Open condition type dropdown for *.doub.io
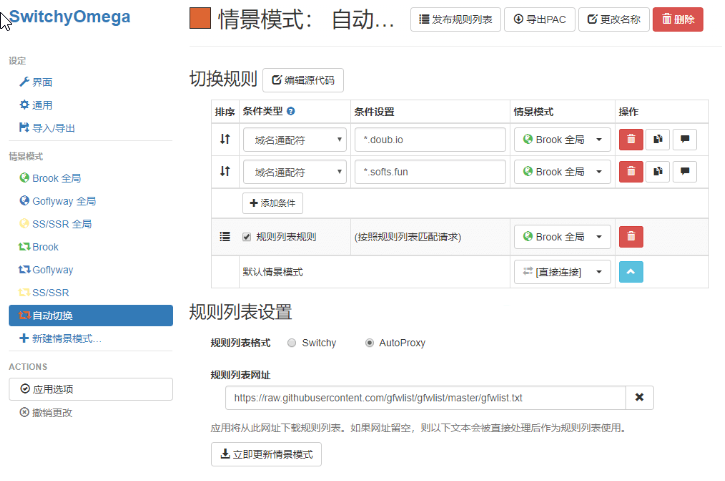725x481 pixels. (295, 140)
